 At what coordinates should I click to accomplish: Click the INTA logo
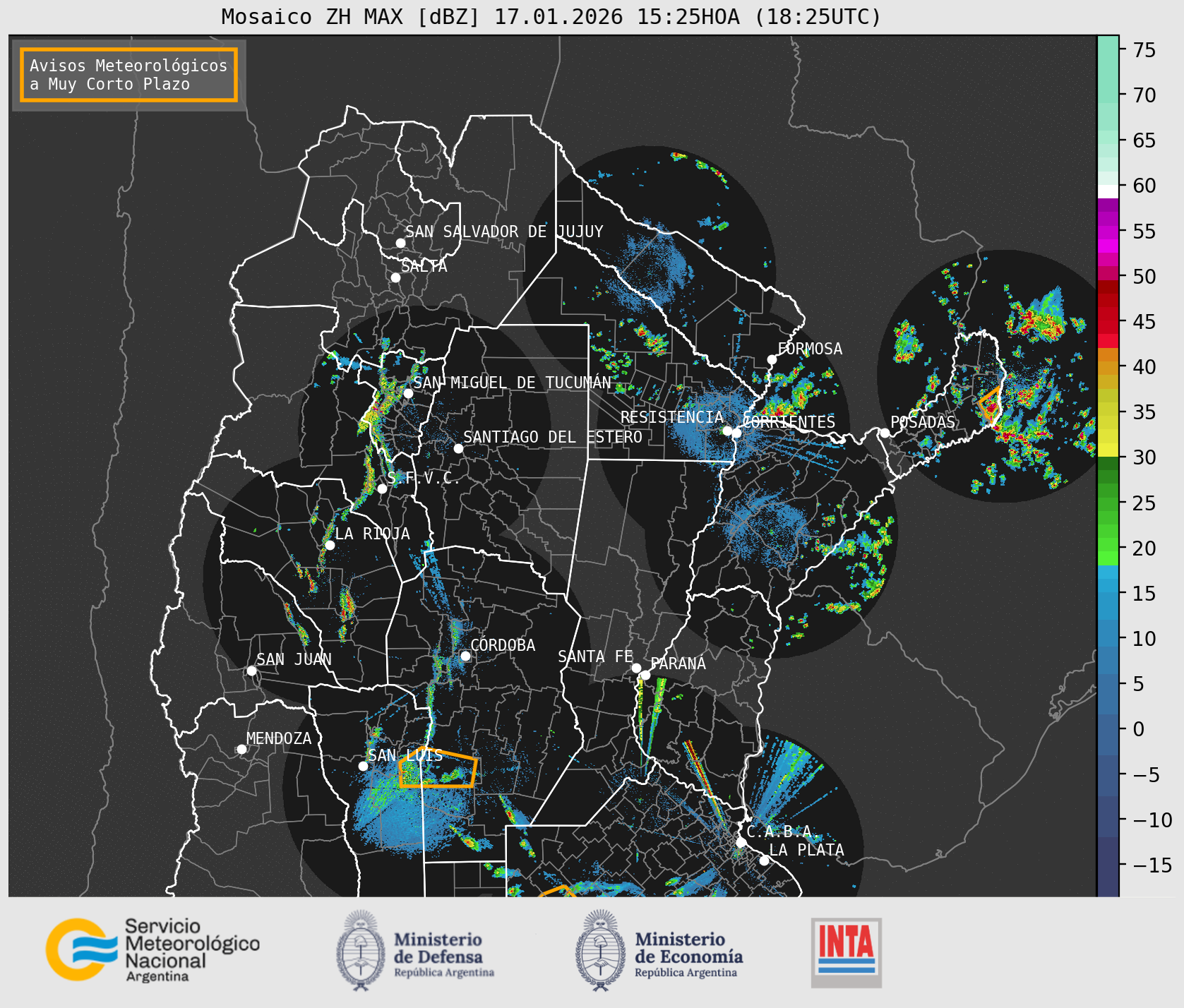(x=847, y=952)
